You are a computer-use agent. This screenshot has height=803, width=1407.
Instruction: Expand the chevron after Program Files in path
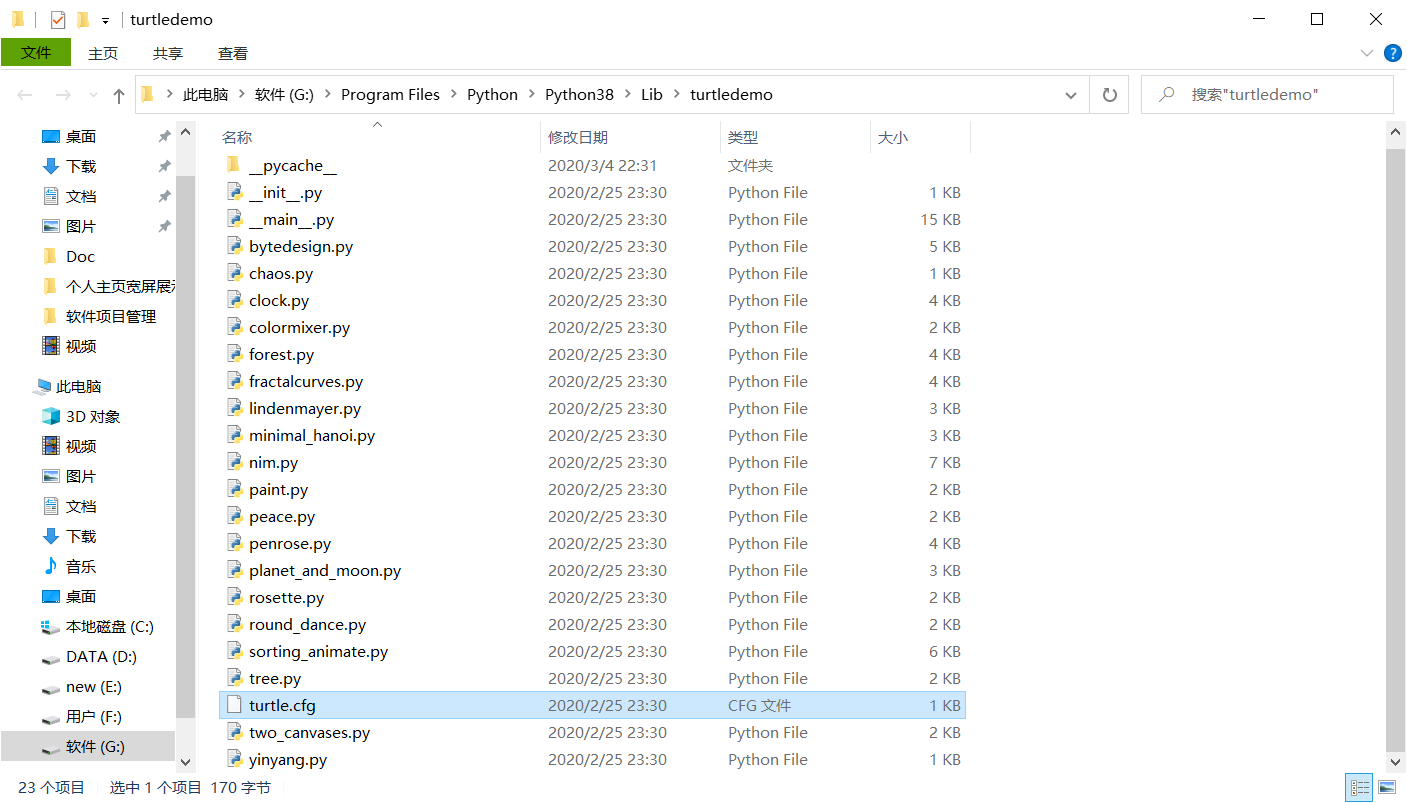[453, 95]
